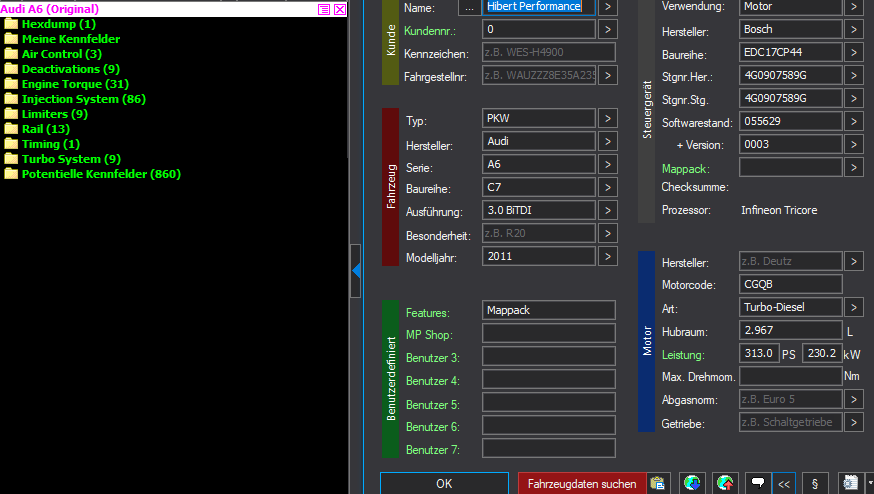Expand the Injection System (86) folder

pos(83,99)
